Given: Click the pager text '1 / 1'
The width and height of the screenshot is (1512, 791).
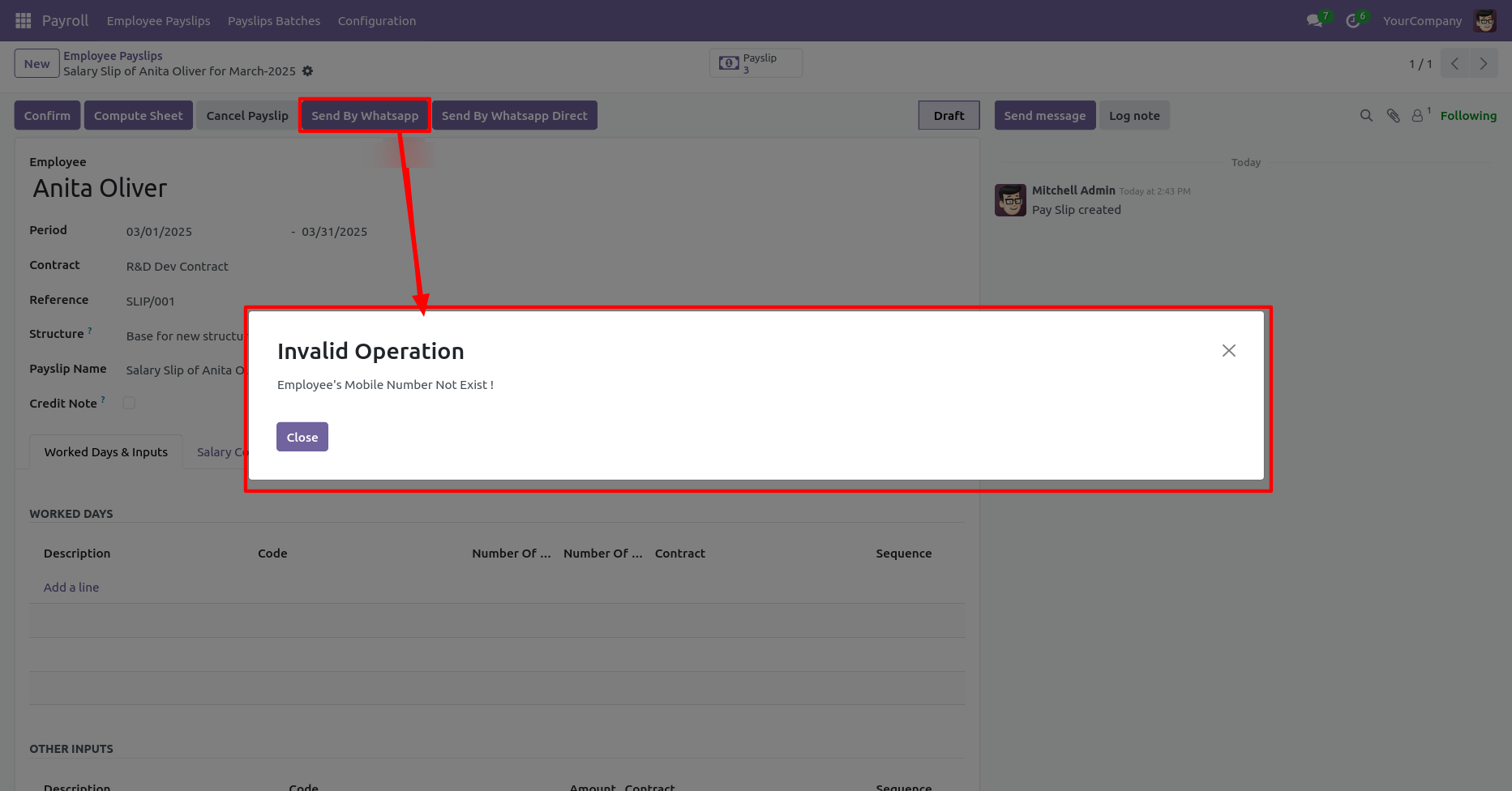Looking at the screenshot, I should [1420, 64].
